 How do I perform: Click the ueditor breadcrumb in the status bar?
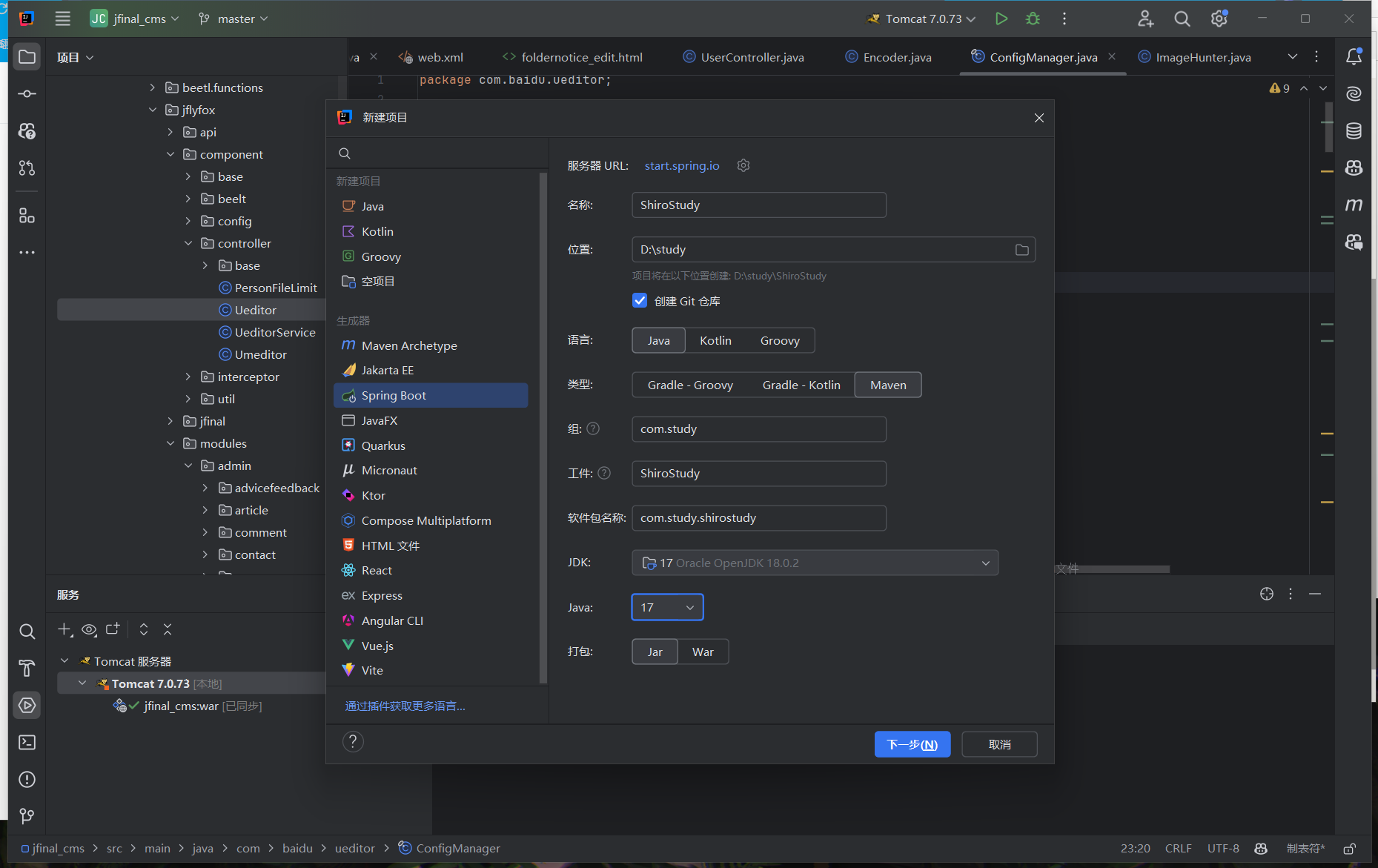click(x=355, y=848)
